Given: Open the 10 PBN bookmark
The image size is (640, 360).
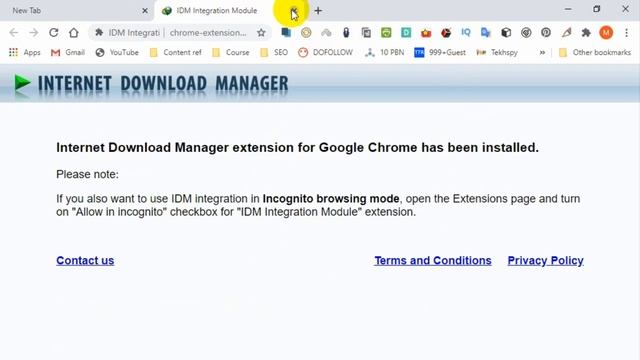Looking at the screenshot, I should click(x=384, y=52).
